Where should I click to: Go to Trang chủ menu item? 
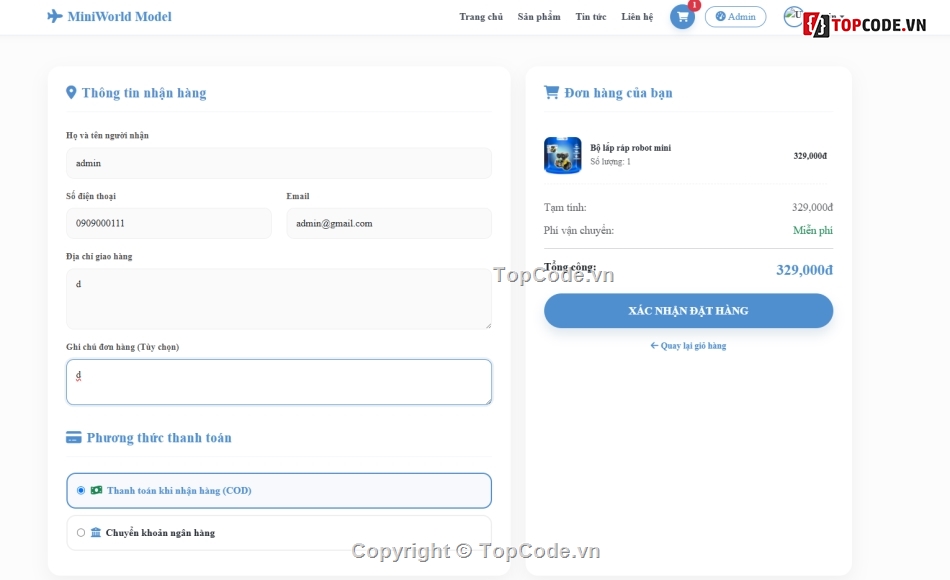coord(481,17)
